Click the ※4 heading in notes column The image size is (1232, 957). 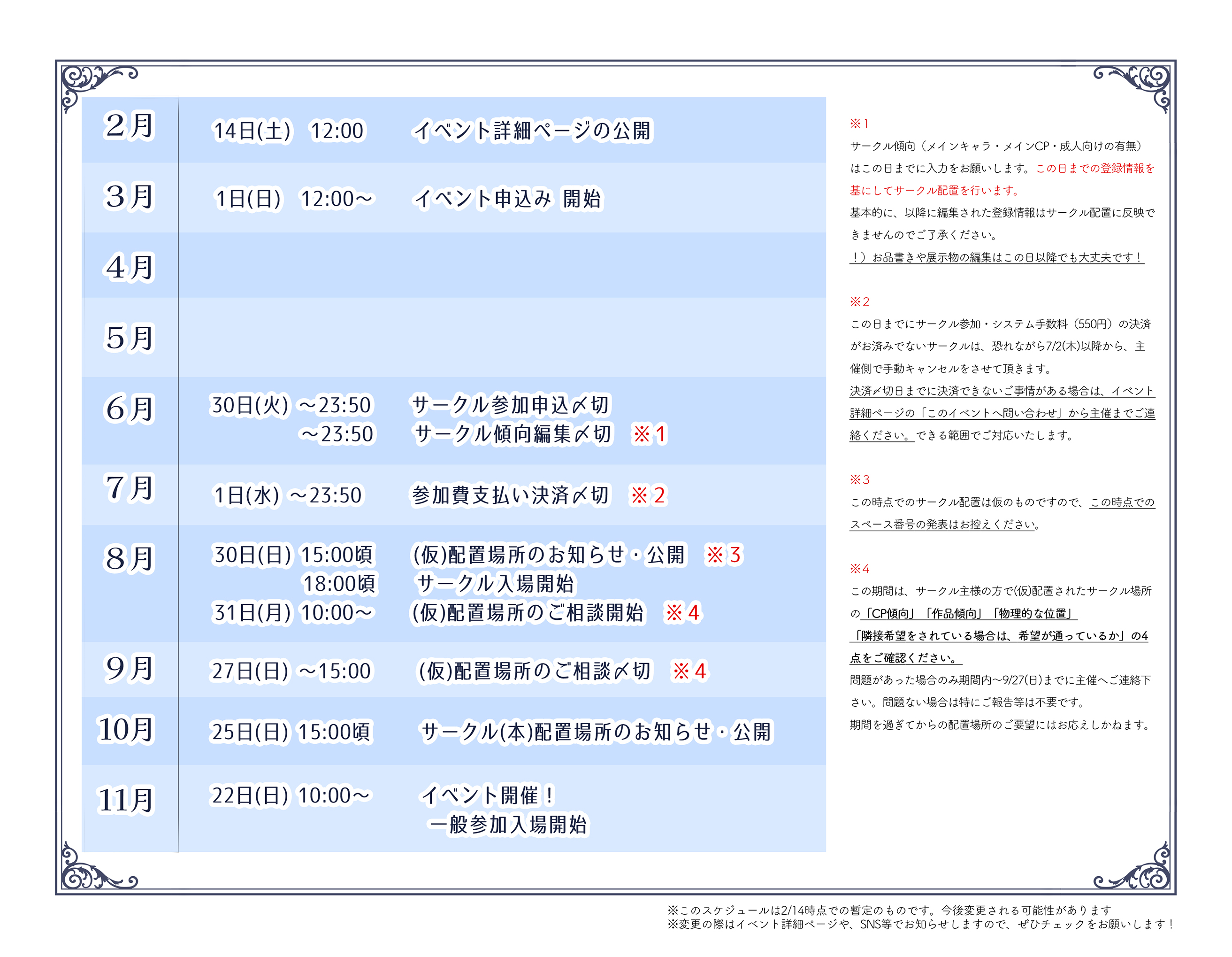[x=860, y=569]
